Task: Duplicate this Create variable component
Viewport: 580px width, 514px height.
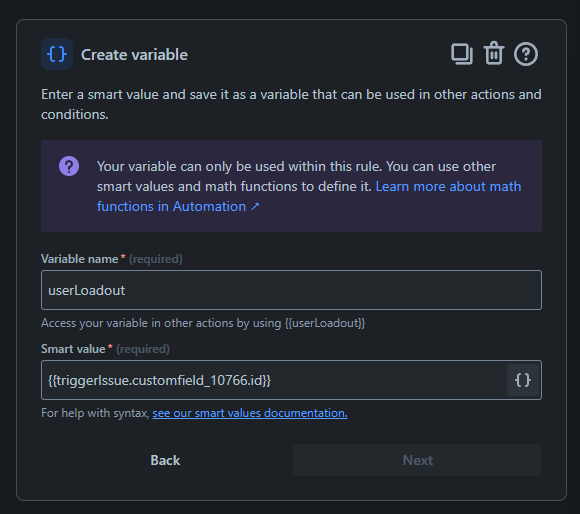Action: point(462,54)
